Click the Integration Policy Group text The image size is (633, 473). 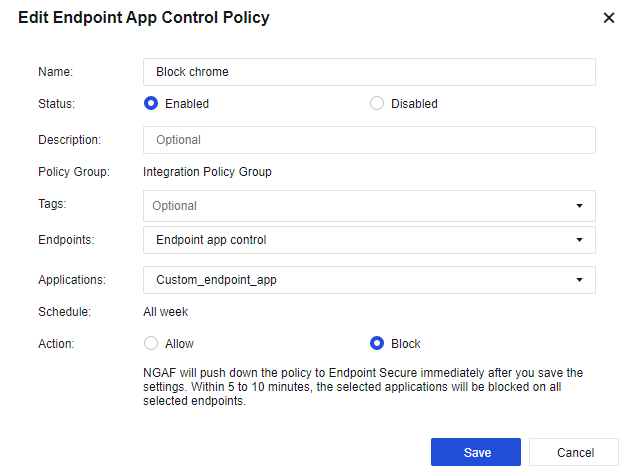pos(207,172)
